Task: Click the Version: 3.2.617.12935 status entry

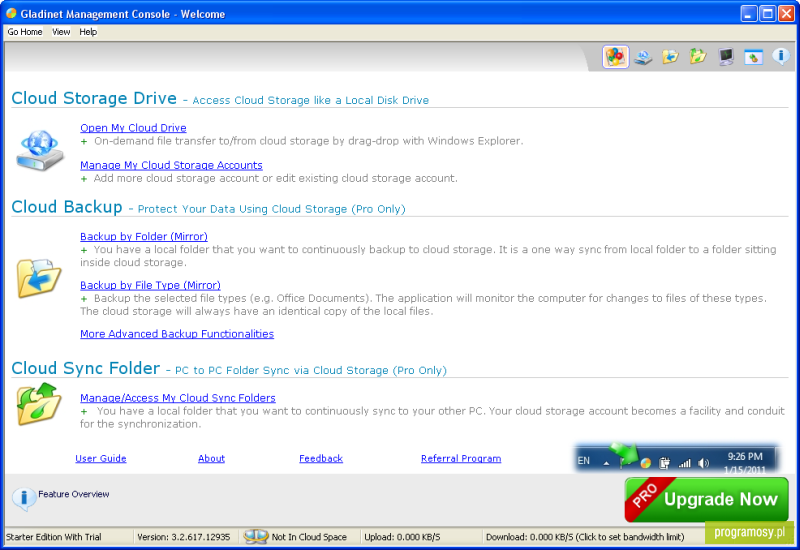Action: click(x=184, y=537)
